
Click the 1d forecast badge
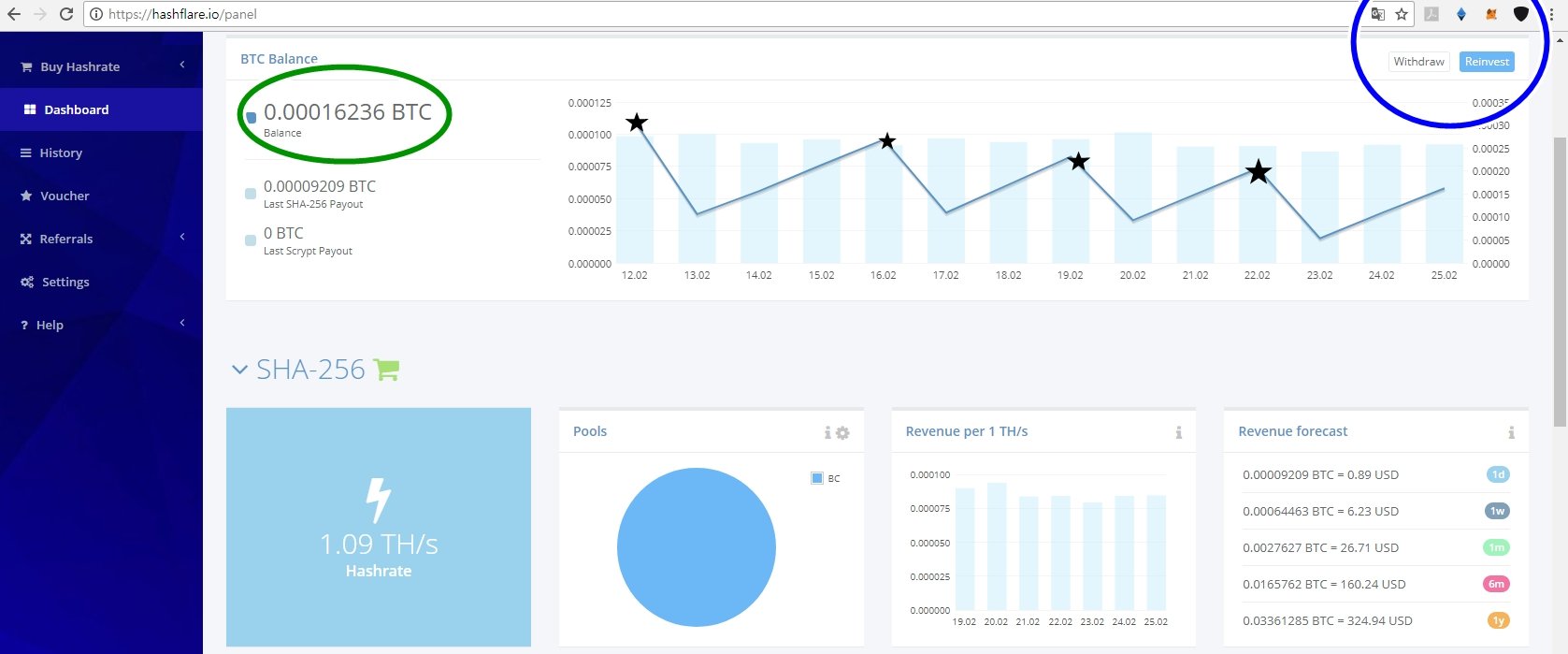click(1498, 474)
